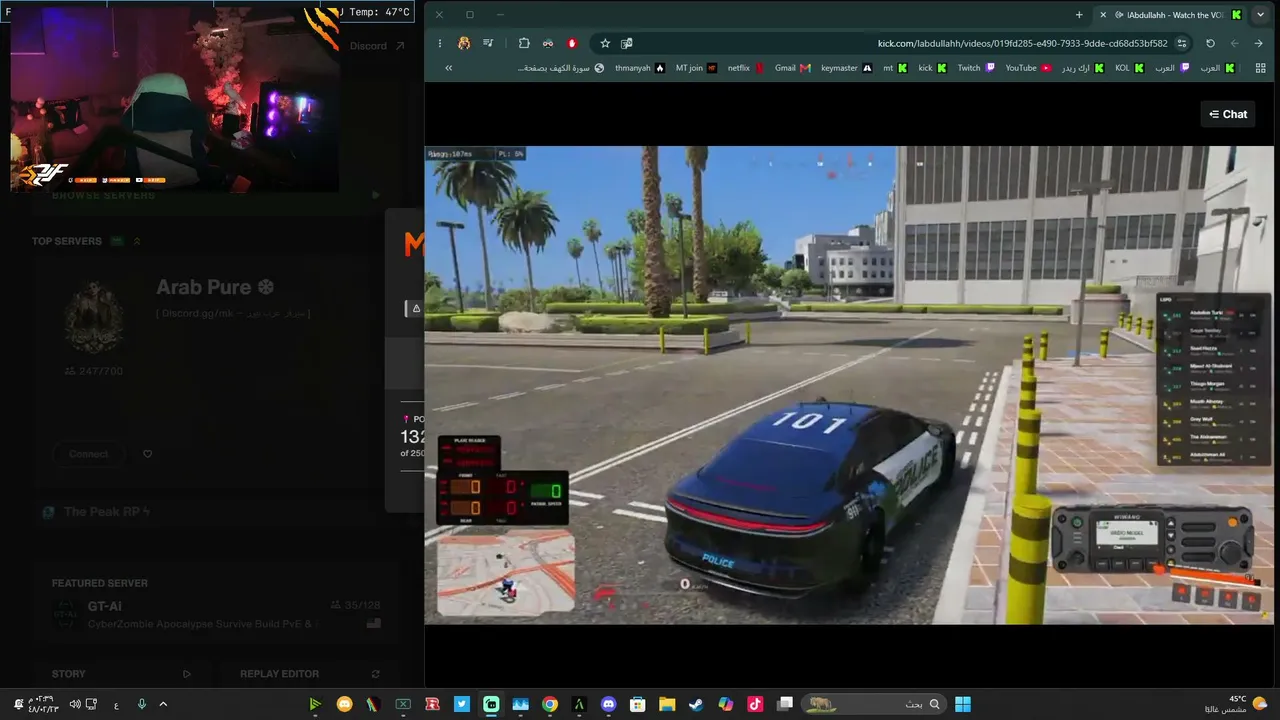The image size is (1280, 720).
Task: Expand the tab search dropdown
Action: pyautogui.click(x=1261, y=15)
